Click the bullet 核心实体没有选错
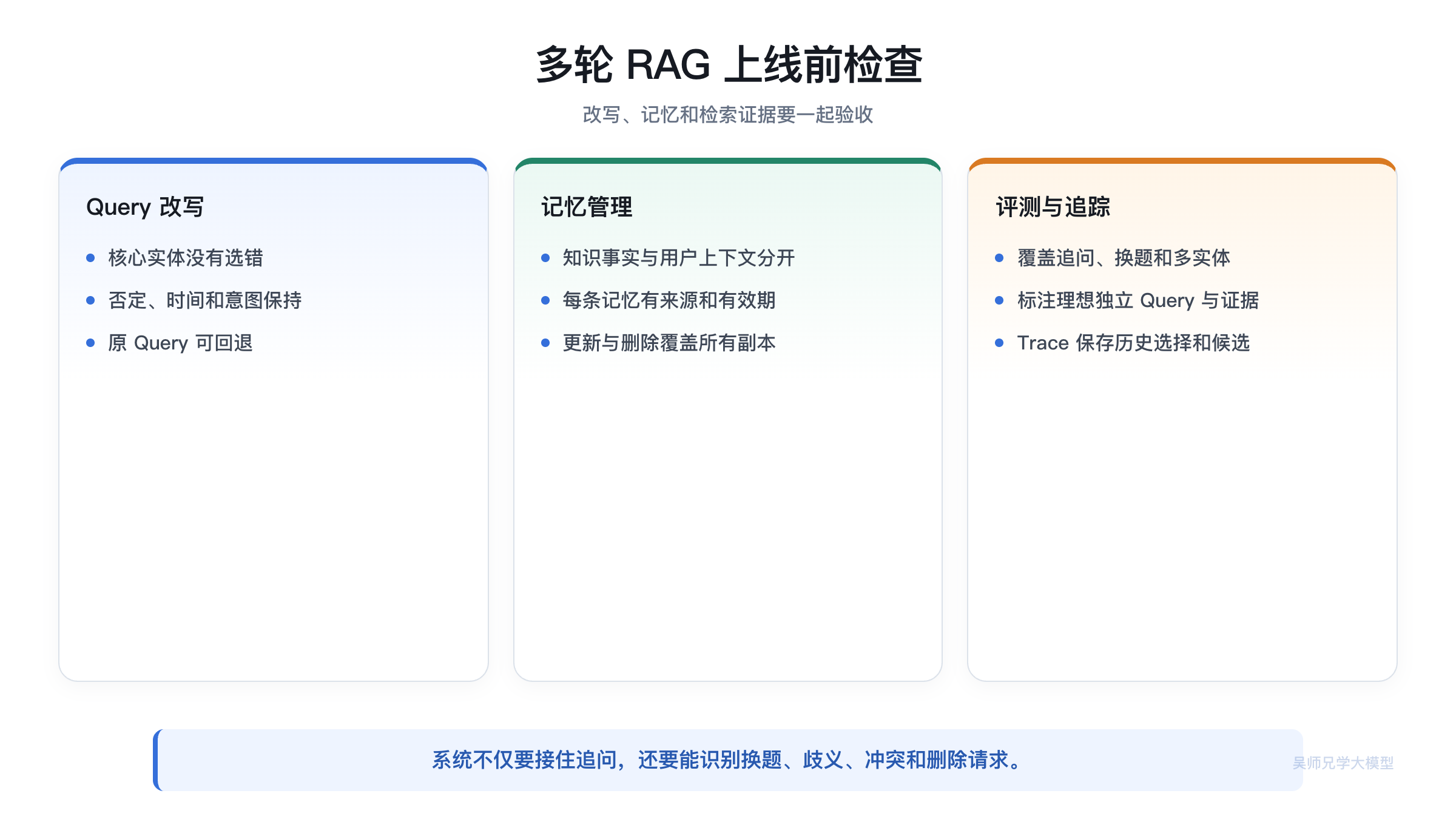Screen dimensions: 1456x819 186,258
